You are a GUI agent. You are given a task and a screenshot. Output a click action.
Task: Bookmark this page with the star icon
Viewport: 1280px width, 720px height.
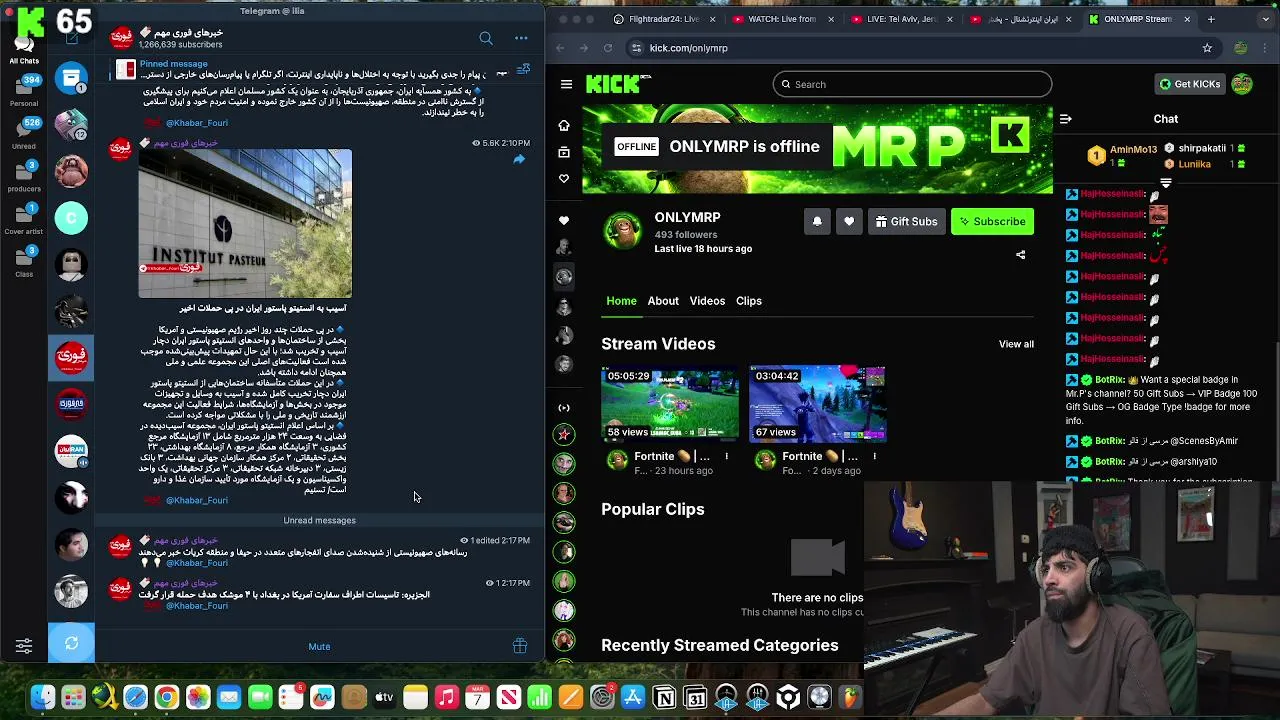1207,48
